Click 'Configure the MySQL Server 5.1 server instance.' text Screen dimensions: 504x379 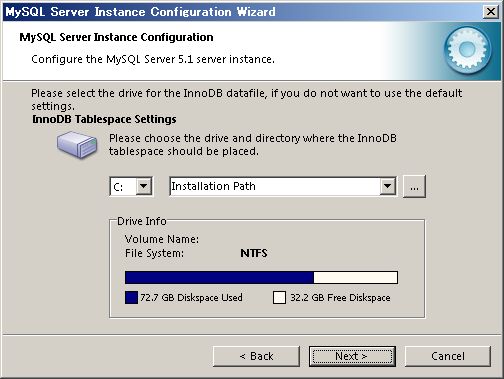[x=153, y=59]
